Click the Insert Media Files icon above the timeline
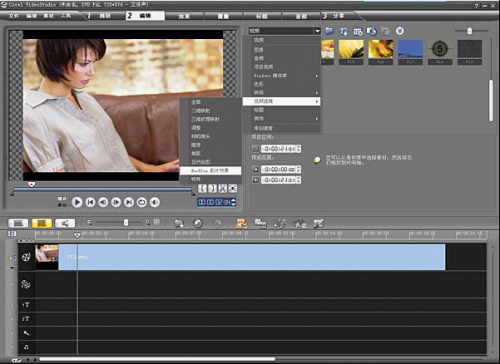This screenshot has height=364, width=500. (x=179, y=223)
